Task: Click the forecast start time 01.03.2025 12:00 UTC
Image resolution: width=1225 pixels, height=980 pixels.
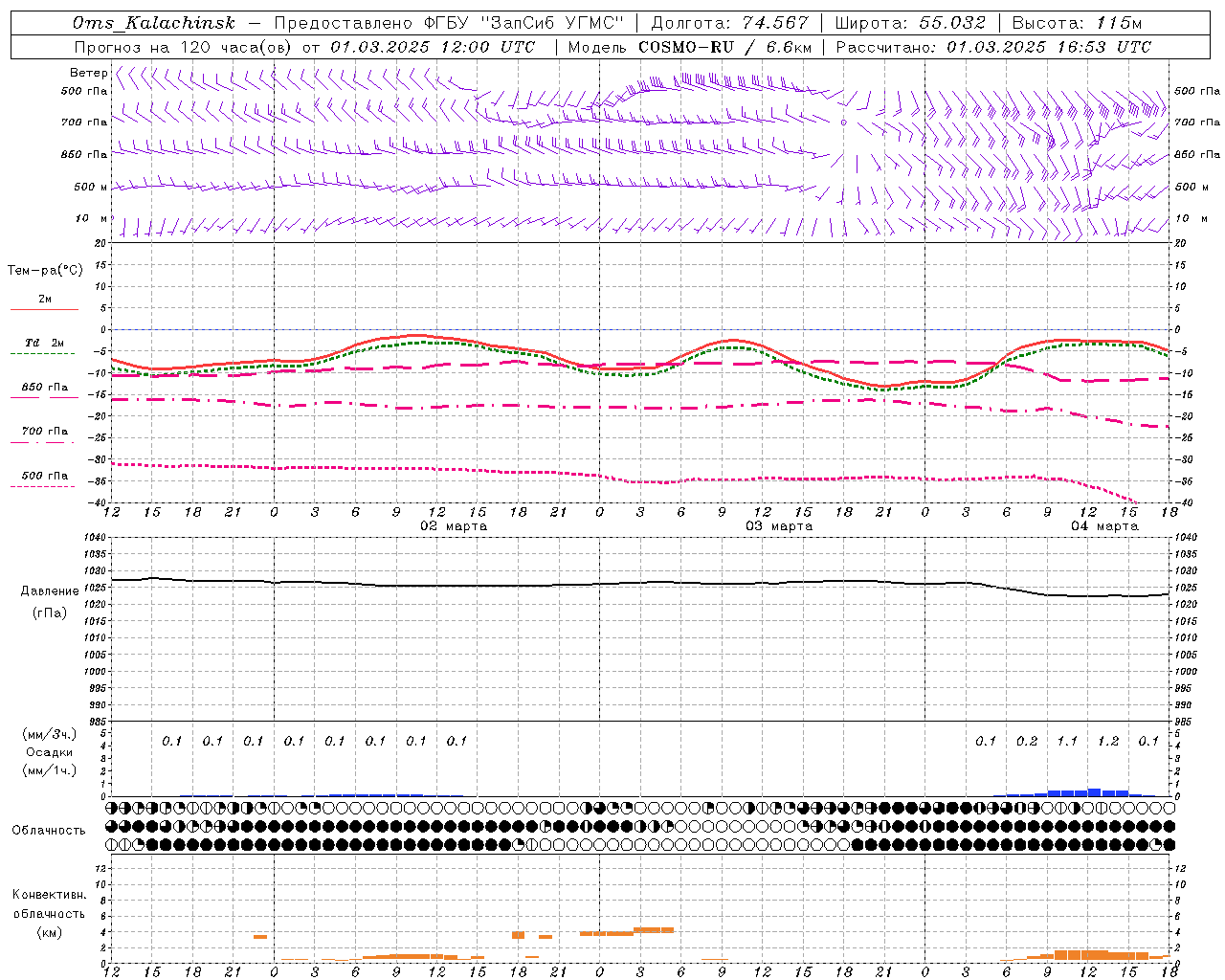Action: [433, 47]
